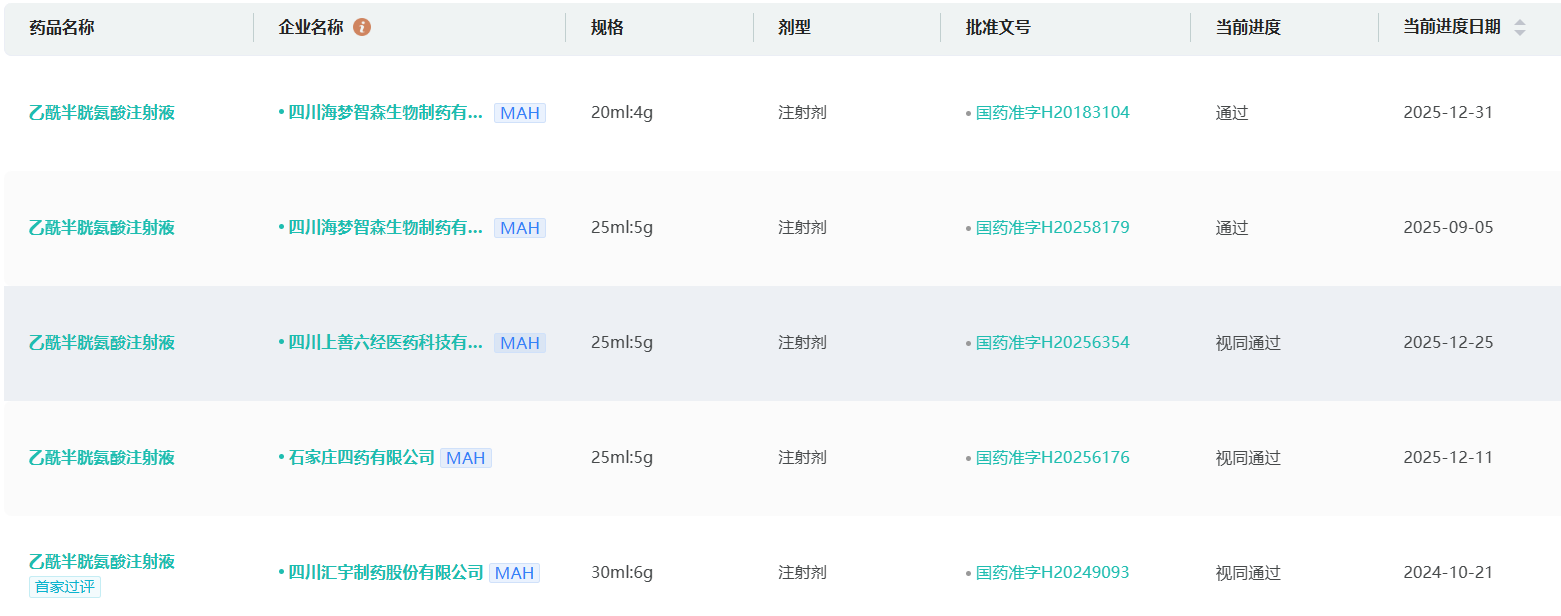The image size is (1561, 616).
Task: Click the 当前进度日期 column header
Action: pos(1451,28)
